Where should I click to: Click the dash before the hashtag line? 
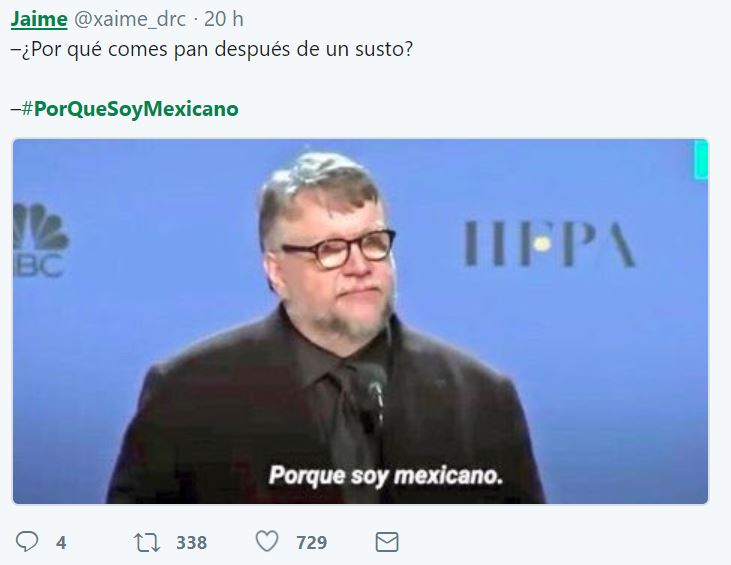pos(16,109)
